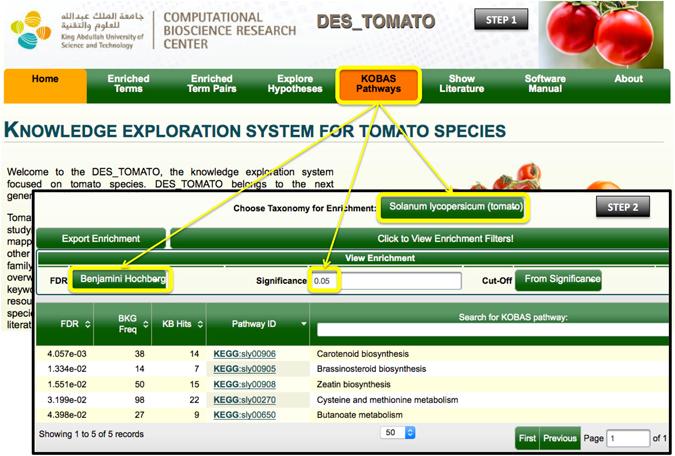Click the tomato image in header
675x456 pixels.
[x=601, y=34]
